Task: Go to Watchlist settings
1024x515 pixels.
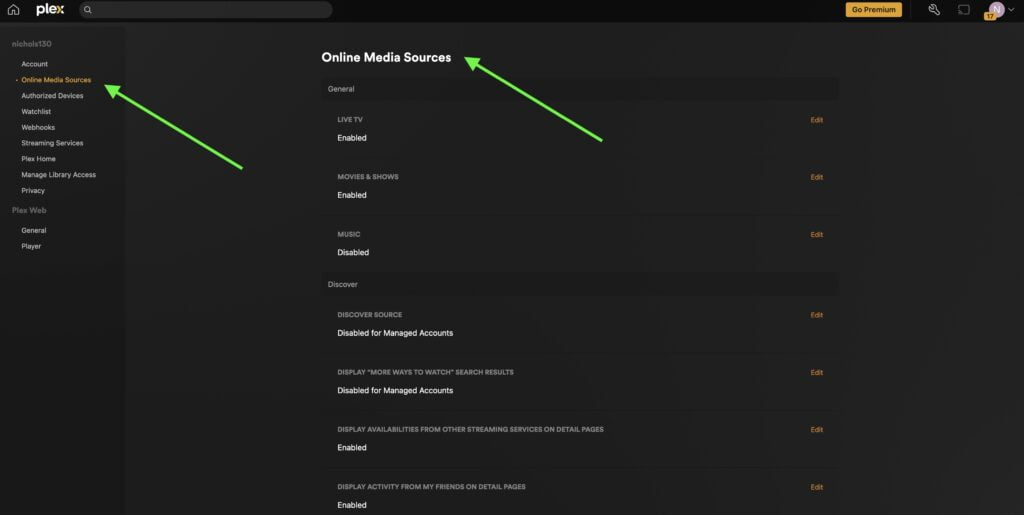Action: pos(36,112)
